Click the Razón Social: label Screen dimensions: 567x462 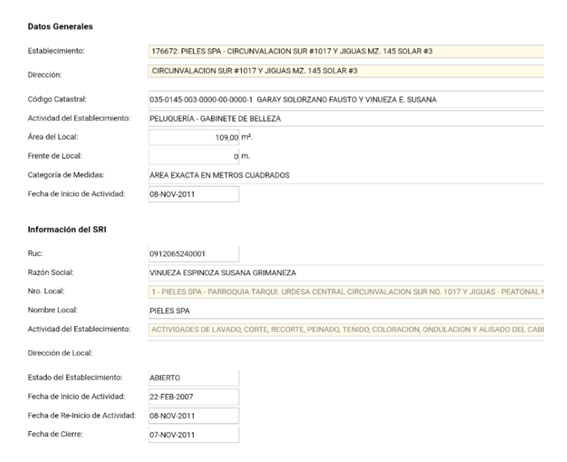pyautogui.click(x=51, y=272)
